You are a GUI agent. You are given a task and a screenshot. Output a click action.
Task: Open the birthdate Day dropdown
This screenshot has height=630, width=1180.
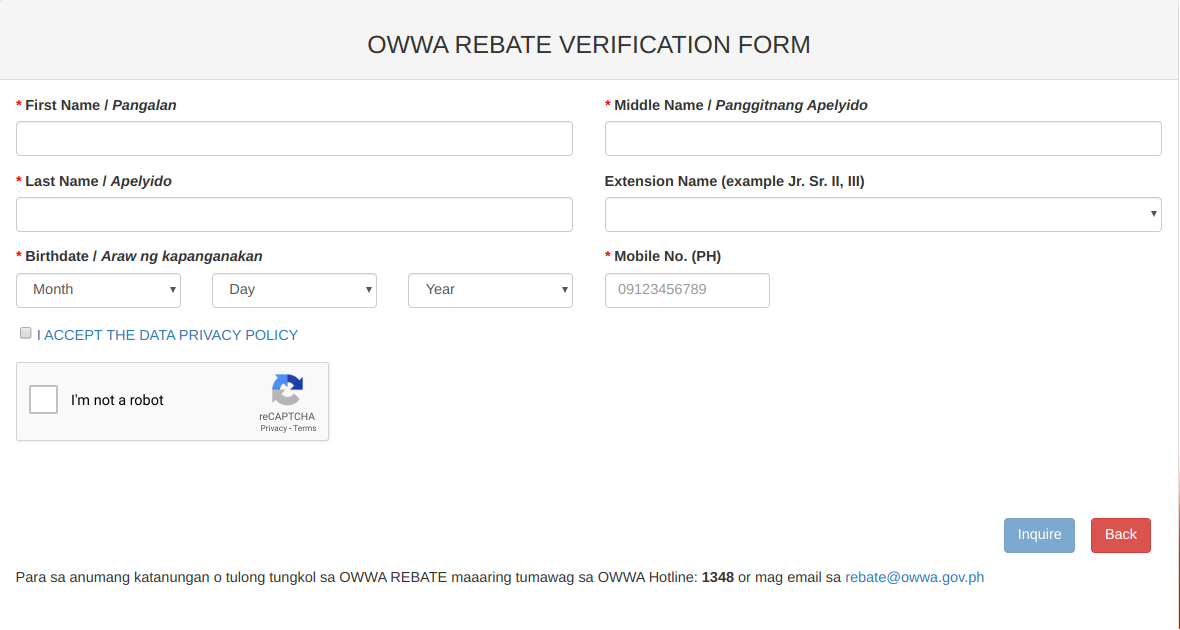coord(294,290)
